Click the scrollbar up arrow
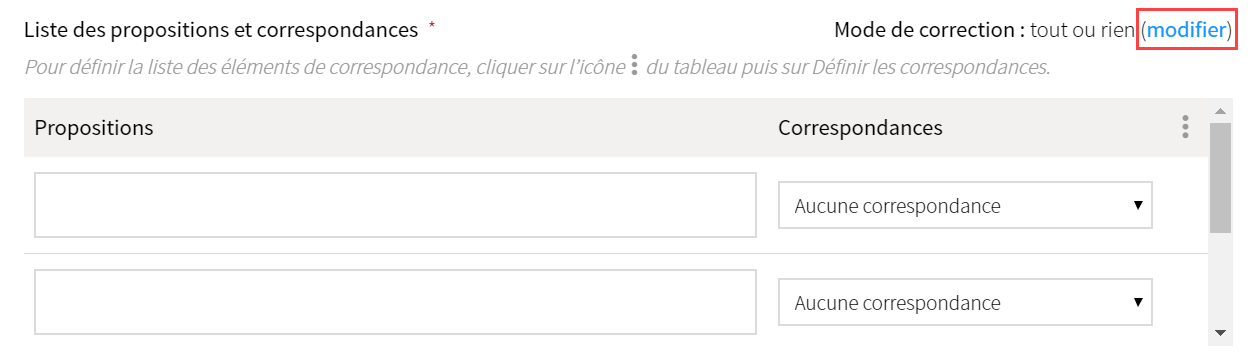The height and width of the screenshot is (360, 1257). click(x=1220, y=110)
